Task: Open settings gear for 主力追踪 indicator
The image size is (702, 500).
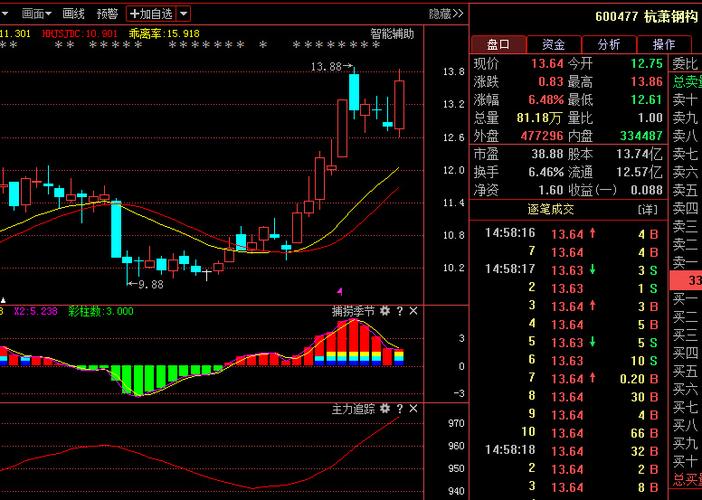Action: tap(385, 408)
